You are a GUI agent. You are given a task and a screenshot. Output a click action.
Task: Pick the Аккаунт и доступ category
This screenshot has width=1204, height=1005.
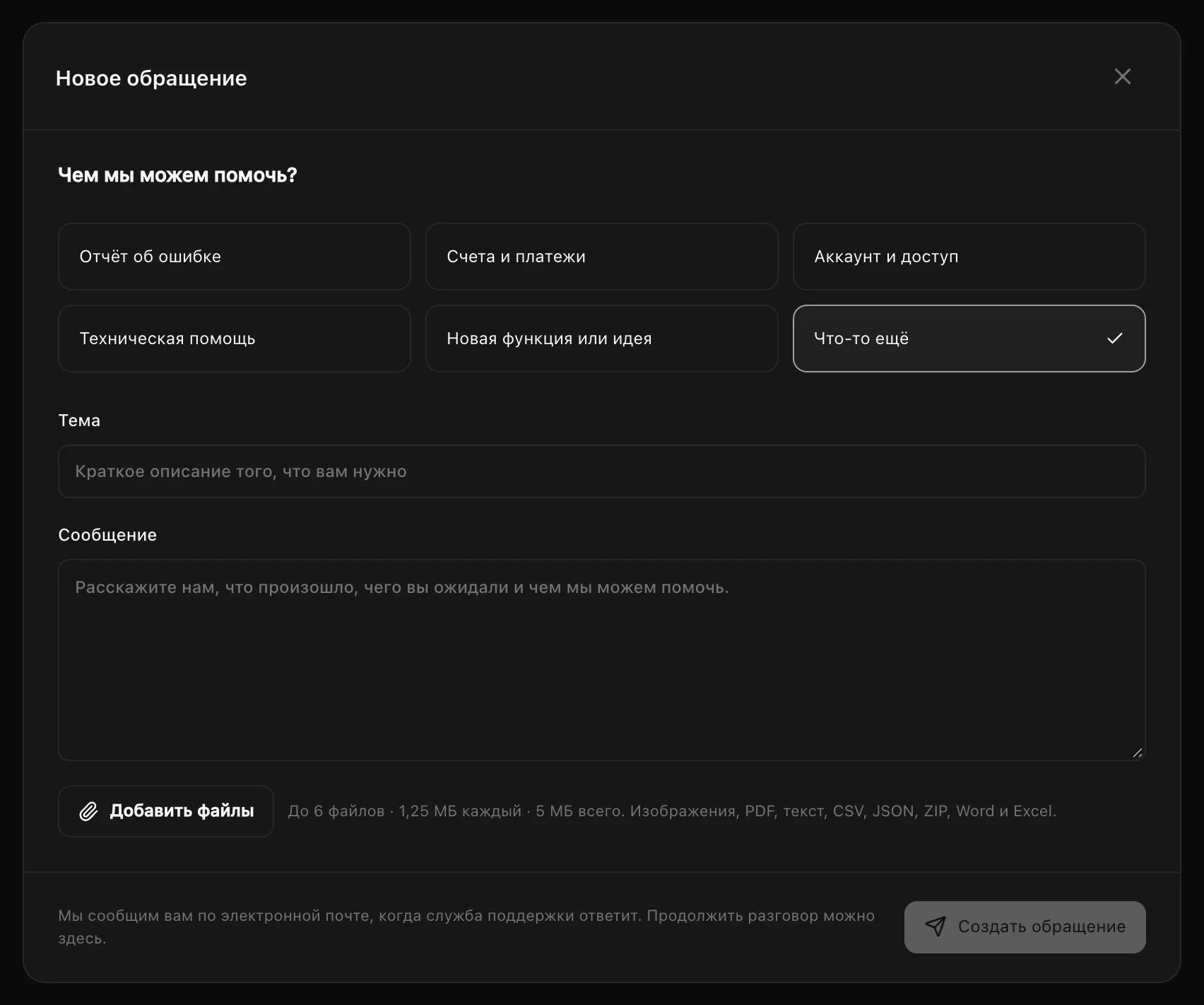[x=969, y=257]
